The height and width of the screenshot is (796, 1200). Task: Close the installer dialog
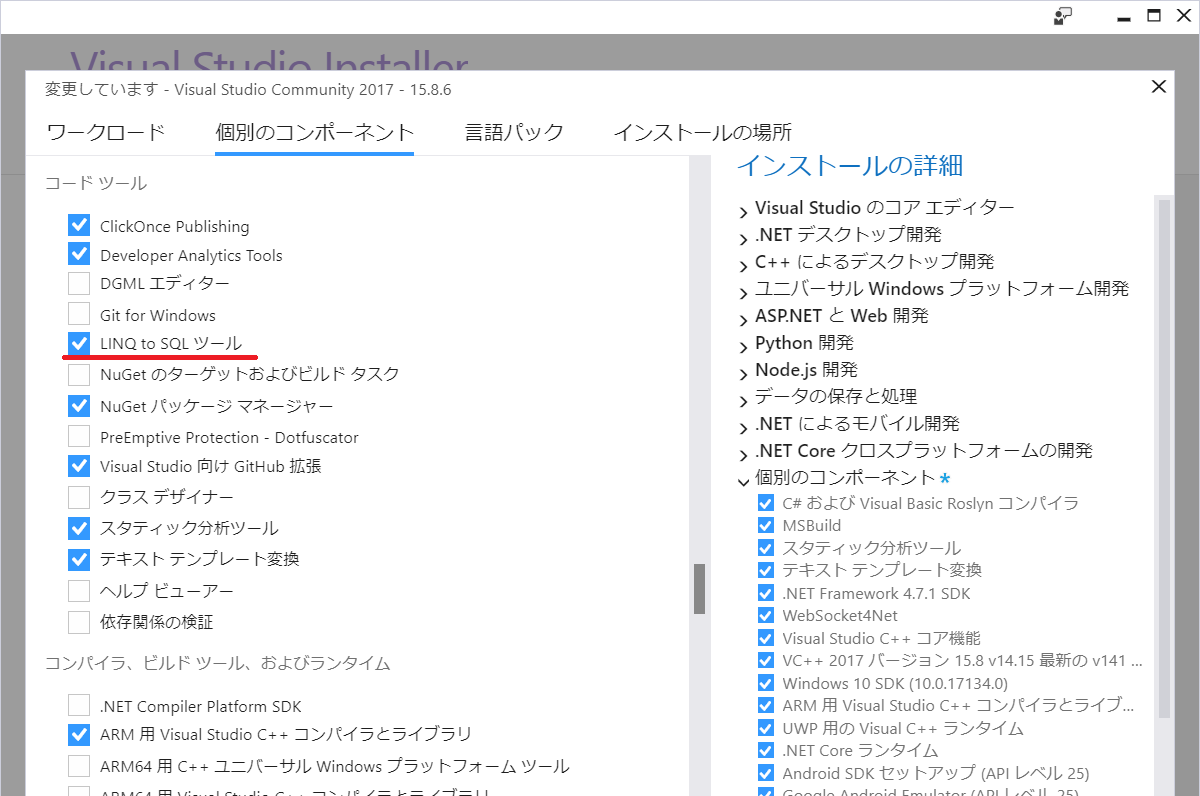point(1158,86)
